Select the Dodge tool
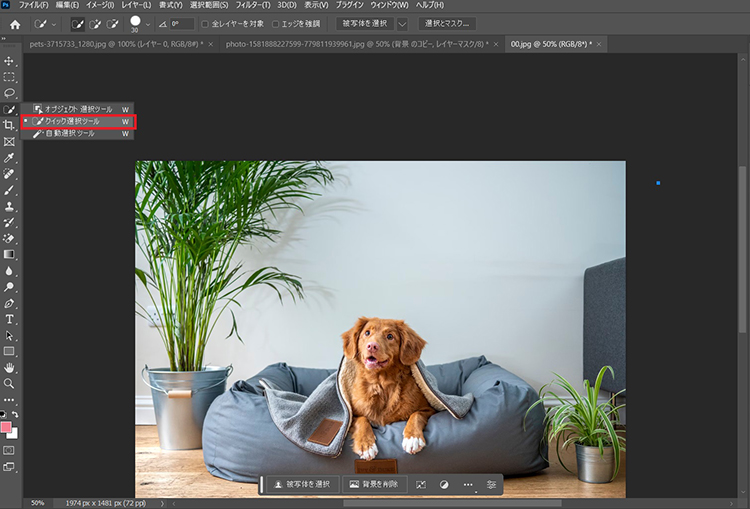 [x=9, y=287]
